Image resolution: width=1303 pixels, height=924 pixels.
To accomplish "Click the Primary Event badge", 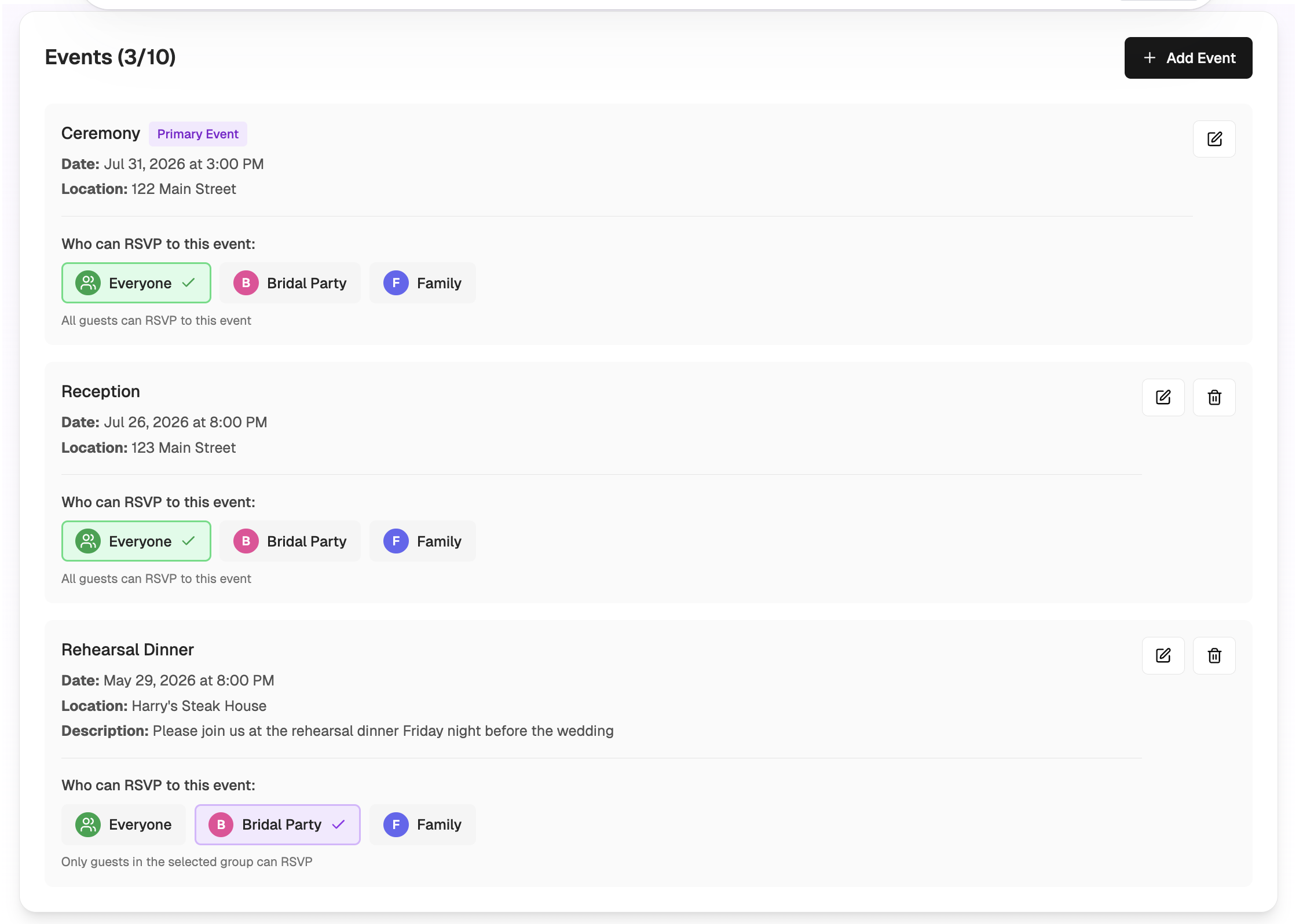I will pyautogui.click(x=197, y=134).
